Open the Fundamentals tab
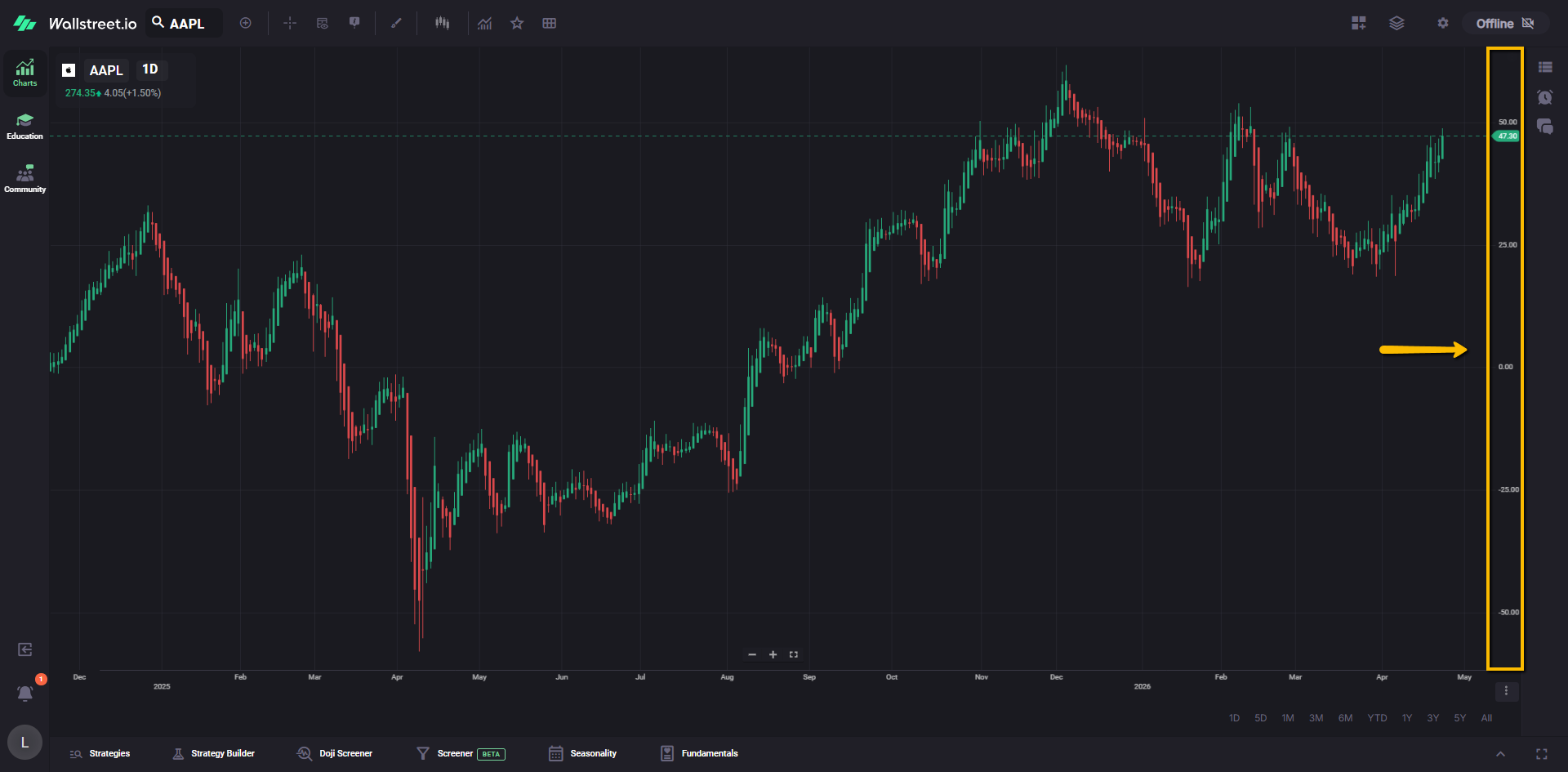Image resolution: width=1568 pixels, height=772 pixels. coord(699,753)
